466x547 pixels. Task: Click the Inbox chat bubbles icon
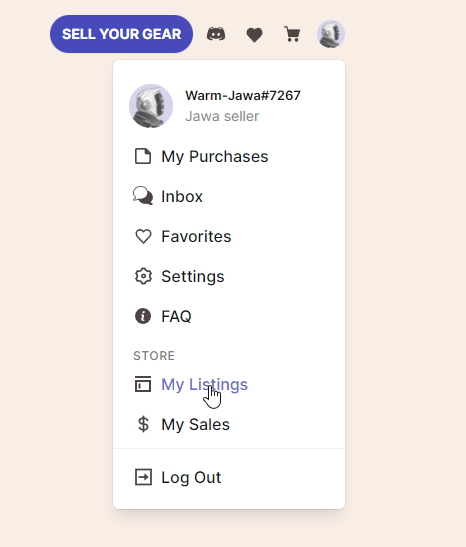(x=143, y=196)
